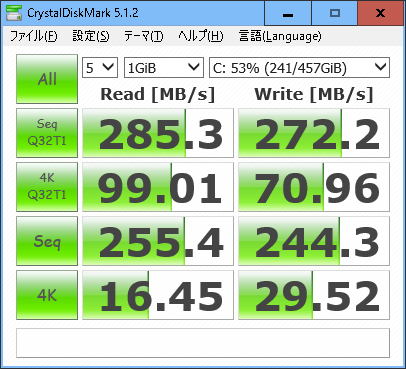This screenshot has height=369, width=406.
Task: Select the 4K Q32T1 read value 99.01
Action: 158,187
